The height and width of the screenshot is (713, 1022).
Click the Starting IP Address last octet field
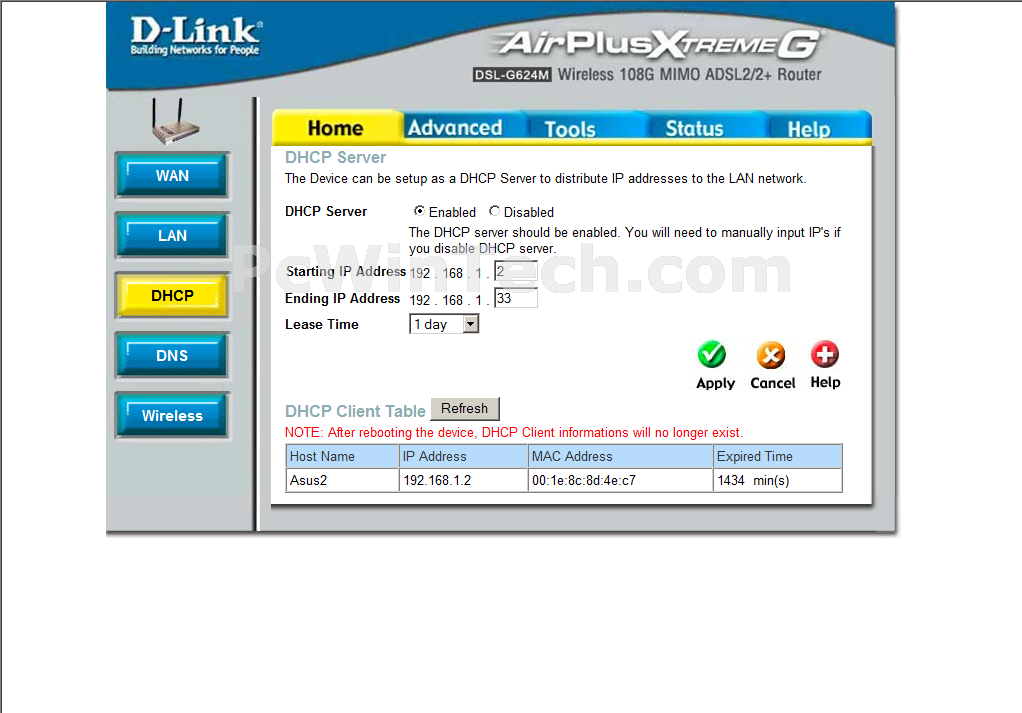516,271
